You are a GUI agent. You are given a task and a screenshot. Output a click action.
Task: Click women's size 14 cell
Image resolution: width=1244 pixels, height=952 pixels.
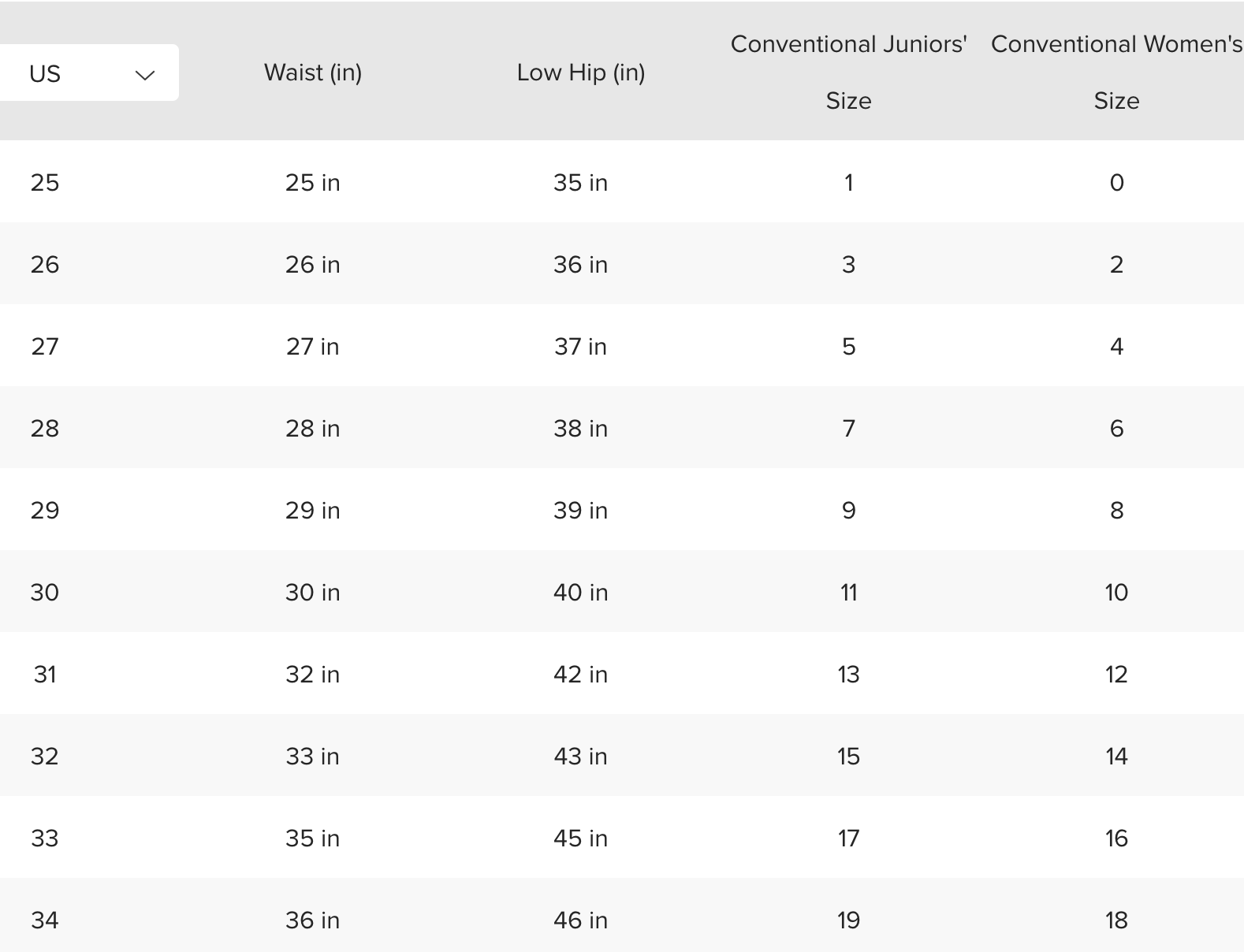pyautogui.click(x=1116, y=757)
